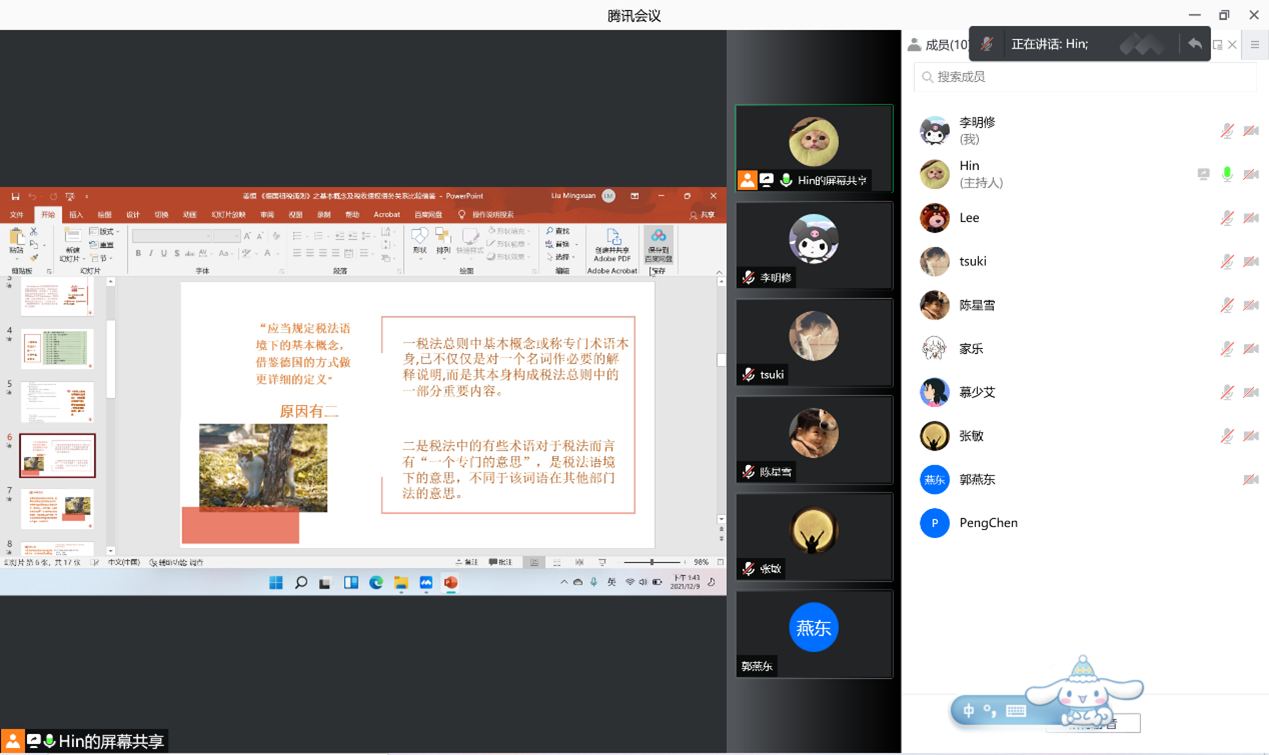Click 创建并共享 Adobe PDF button
The height and width of the screenshot is (755, 1269).
[x=612, y=246]
